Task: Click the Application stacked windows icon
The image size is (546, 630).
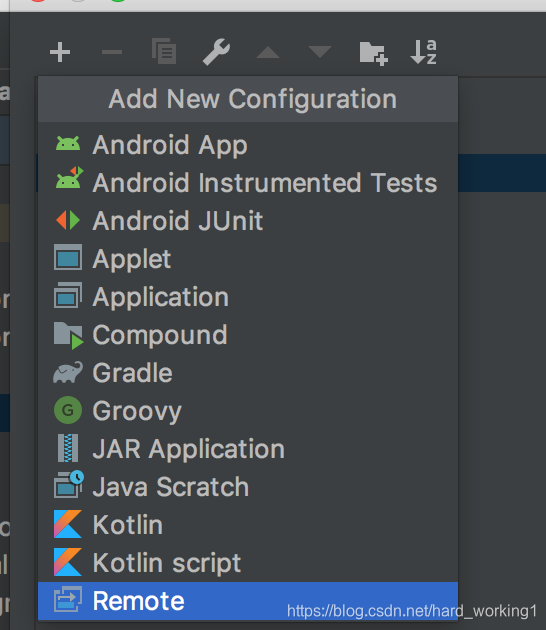Action: pyautogui.click(x=68, y=295)
